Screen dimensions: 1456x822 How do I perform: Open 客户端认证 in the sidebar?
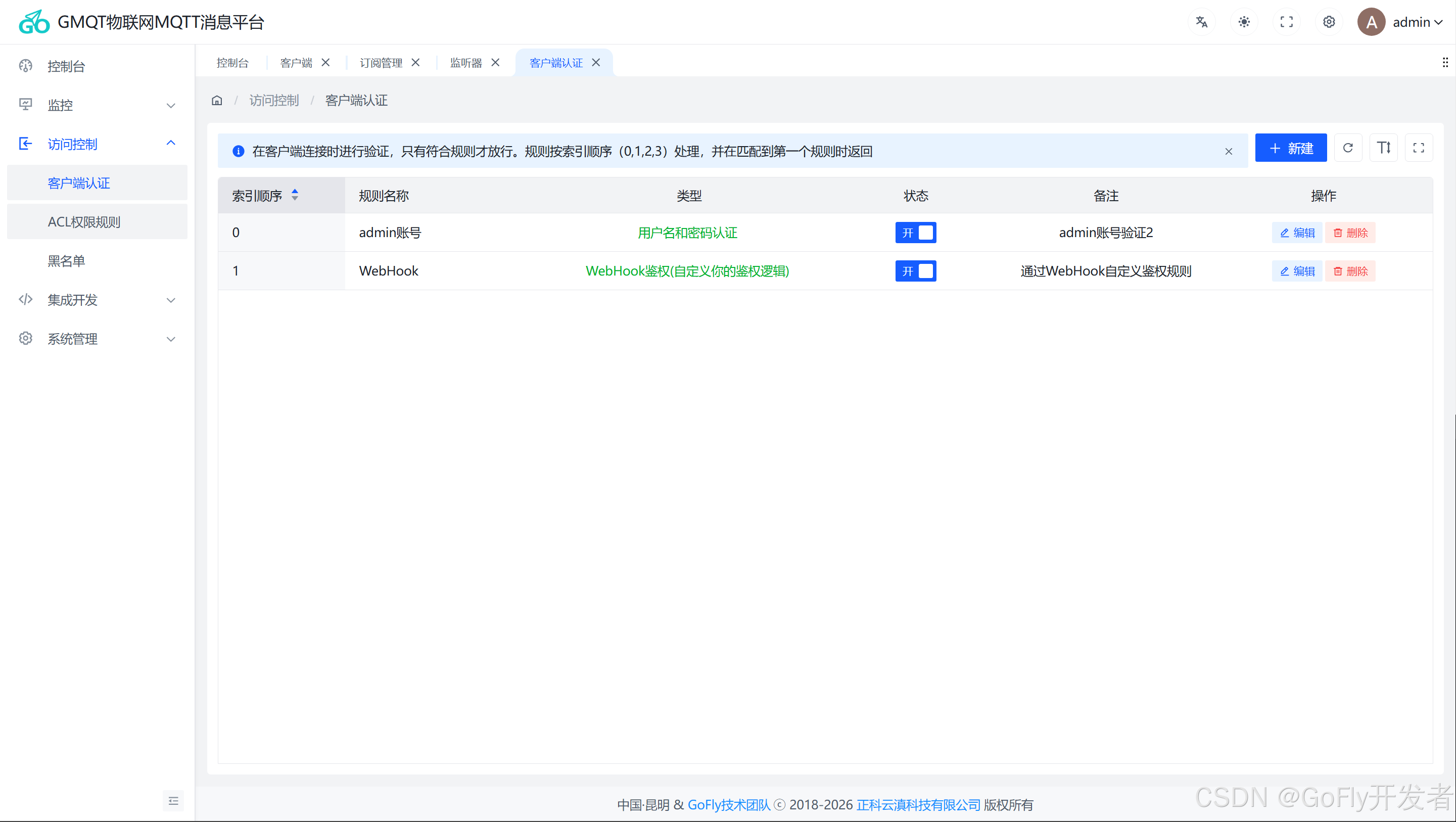(x=97, y=182)
